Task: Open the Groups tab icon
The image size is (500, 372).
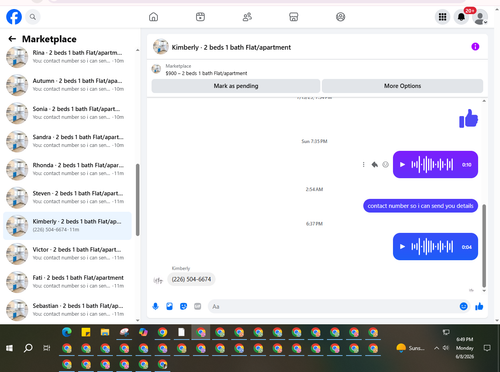Action: point(340,17)
